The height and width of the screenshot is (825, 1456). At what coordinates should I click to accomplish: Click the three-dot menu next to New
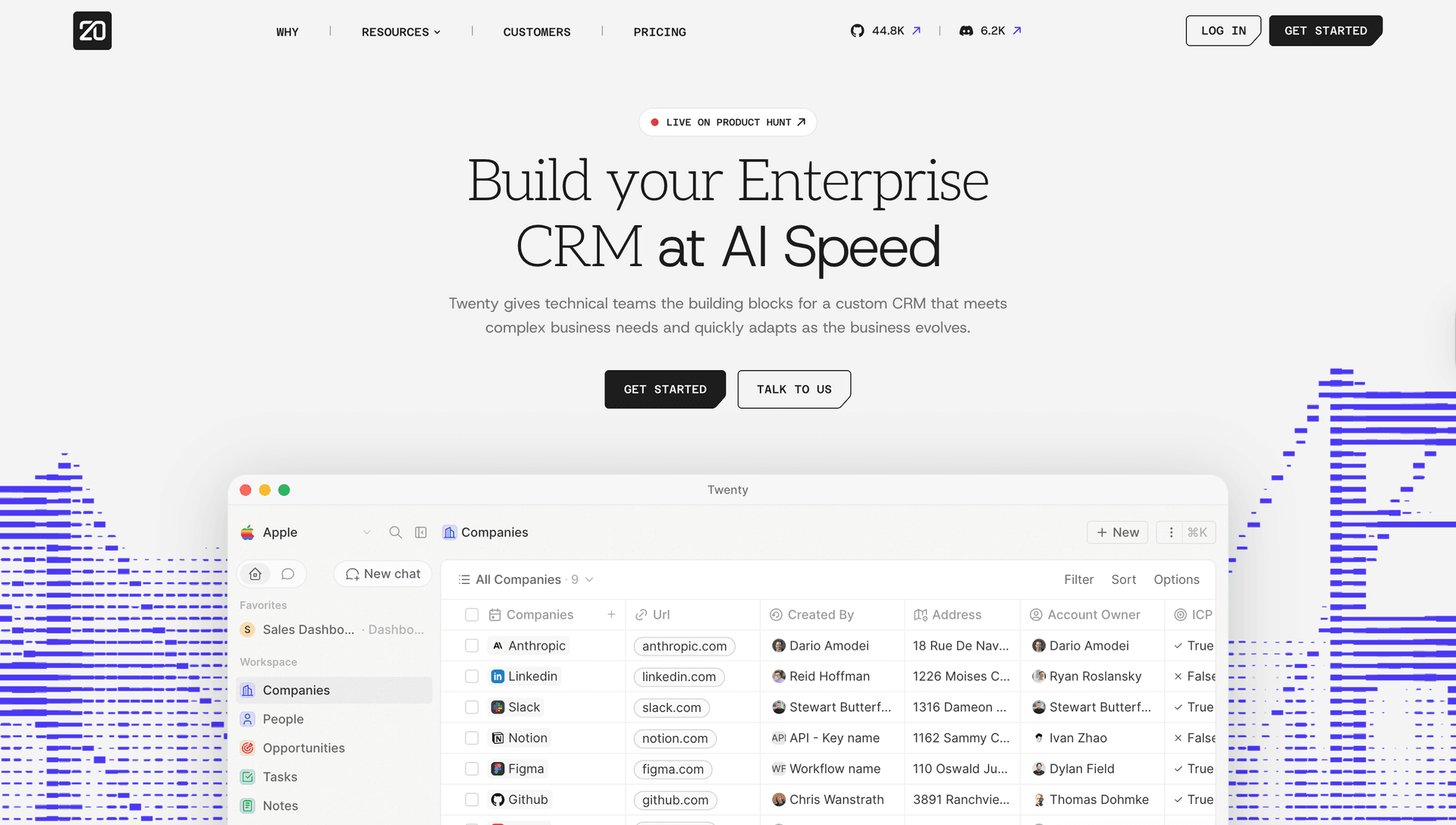coord(1171,532)
